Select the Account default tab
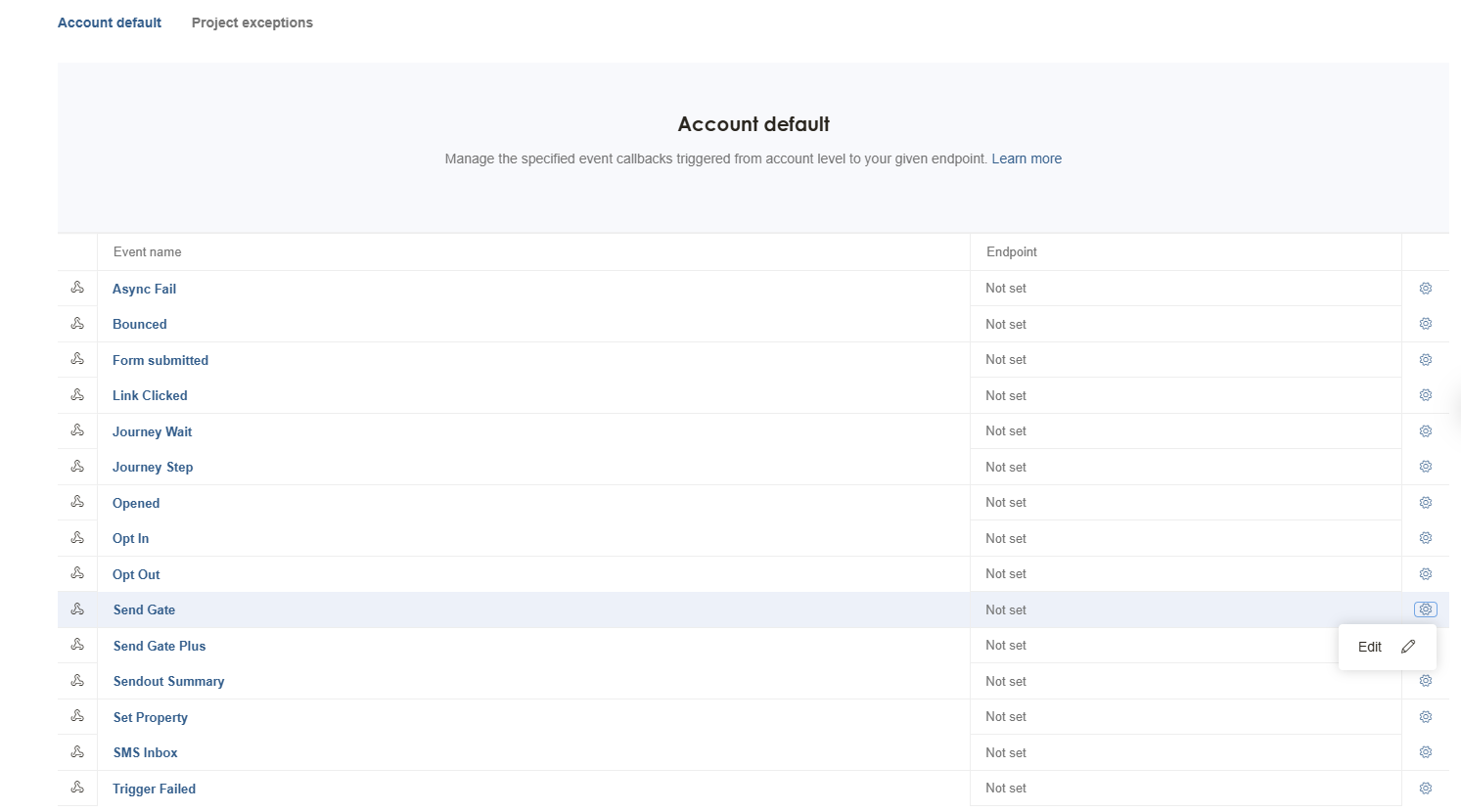Screen dimensions: 1461x812 pos(110,23)
